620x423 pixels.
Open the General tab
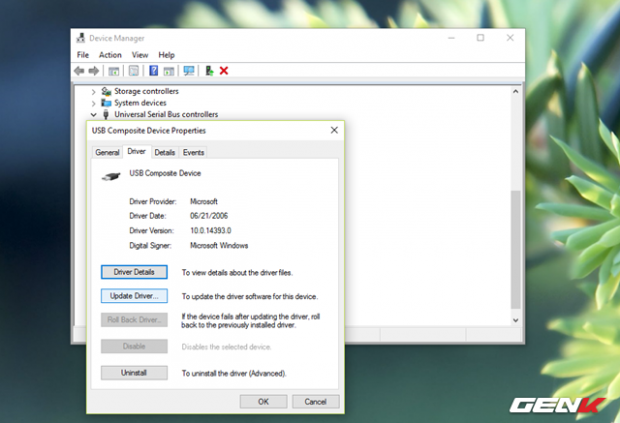click(x=107, y=152)
